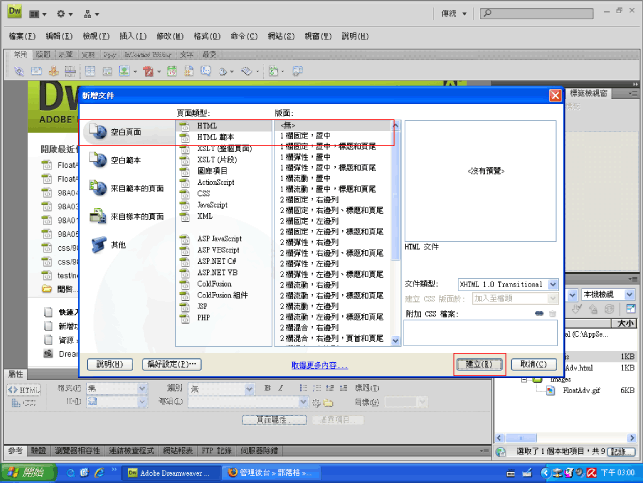Click layout list scroll down arrow
Image resolution: width=643 pixels, height=483 pixels.
(x=395, y=340)
